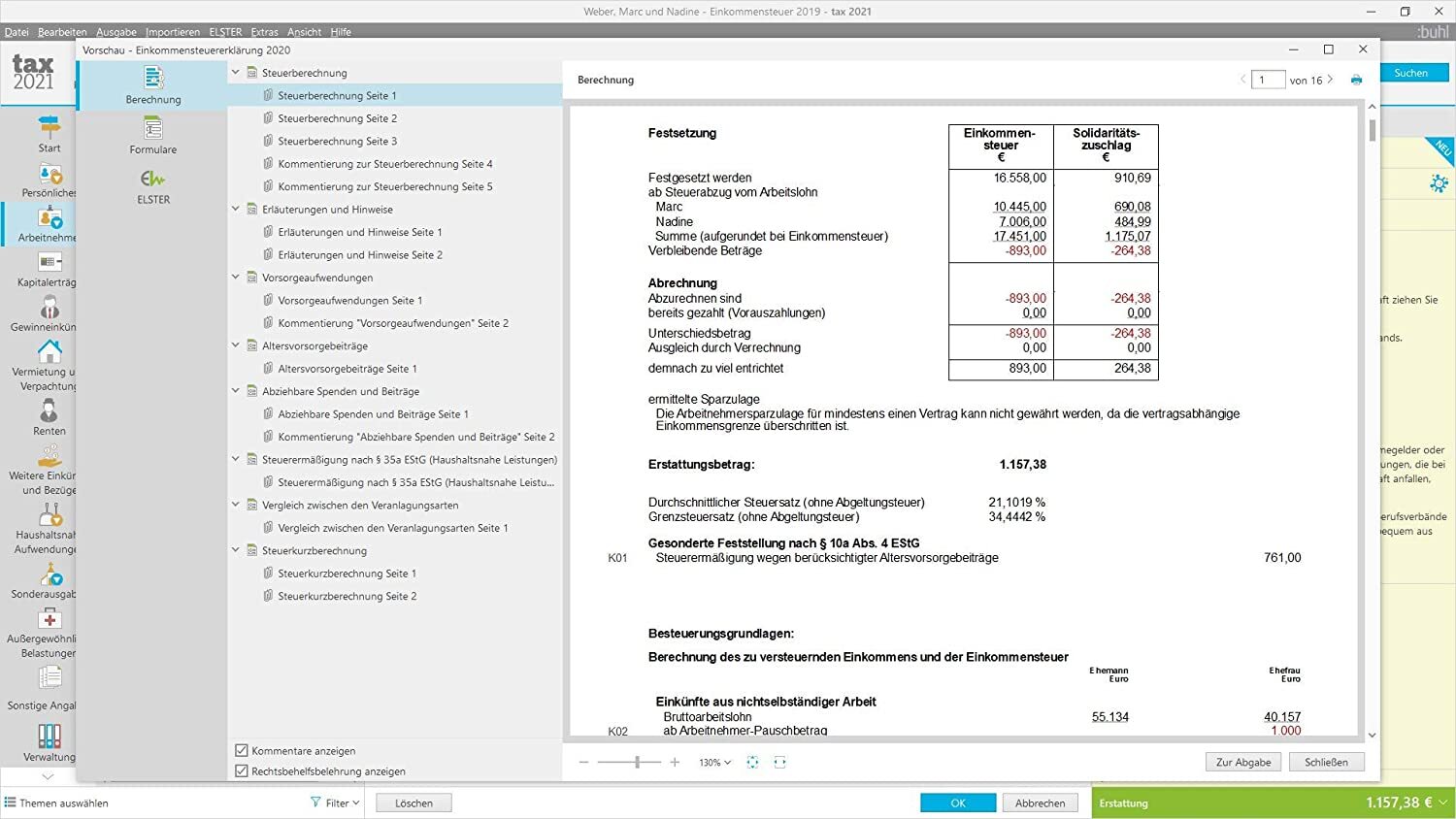The image size is (1456, 819).
Task: Open the Ausgabe menu
Action: click(x=116, y=32)
